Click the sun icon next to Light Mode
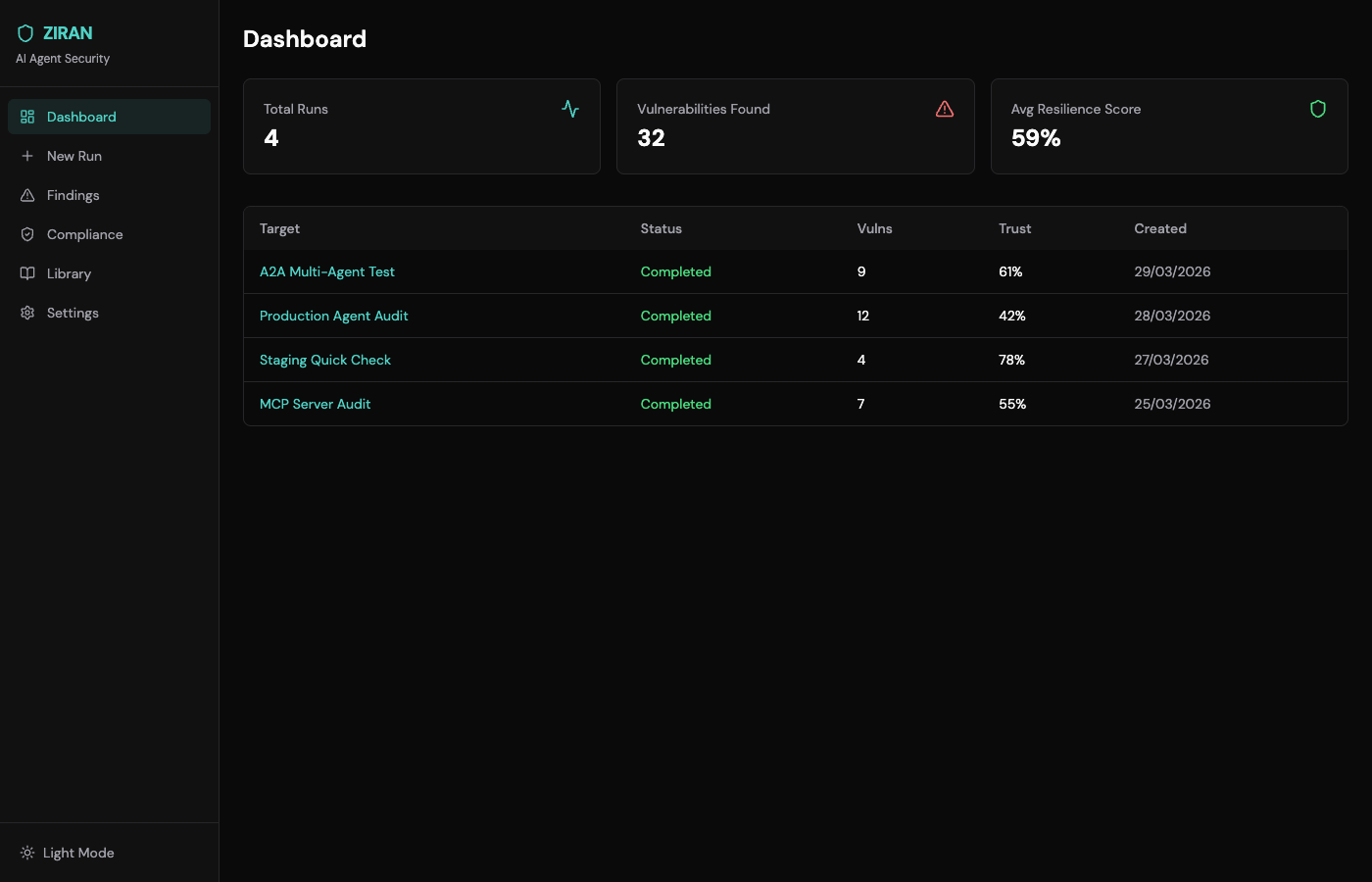Viewport: 1372px width, 882px height. point(27,853)
